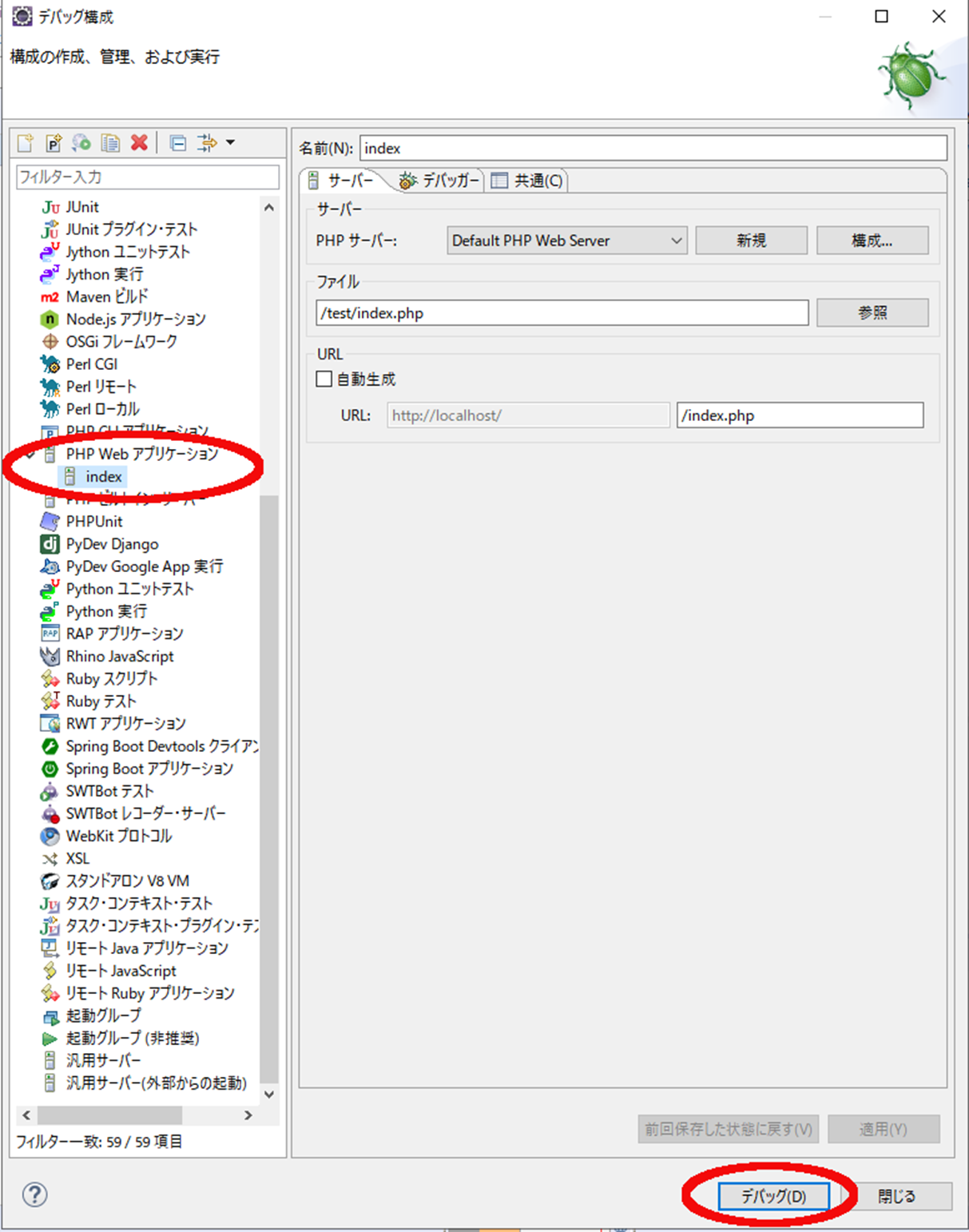Screen dimensions: 969x1232
Task: Collapse the PHP Web アプリケーション tree node
Action: click(x=30, y=454)
